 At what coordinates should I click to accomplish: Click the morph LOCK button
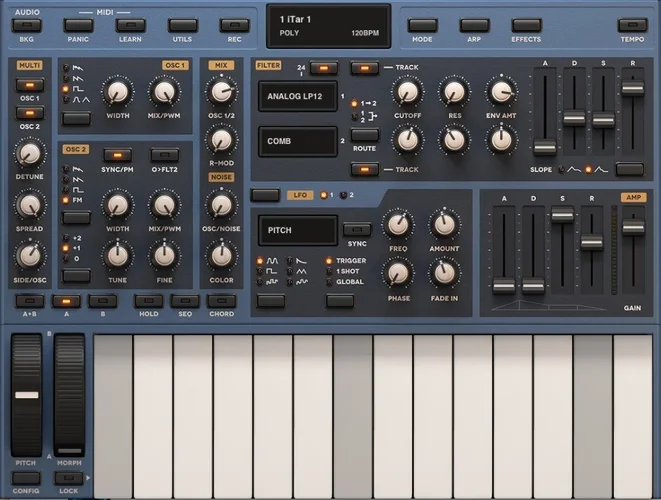[x=69, y=478]
